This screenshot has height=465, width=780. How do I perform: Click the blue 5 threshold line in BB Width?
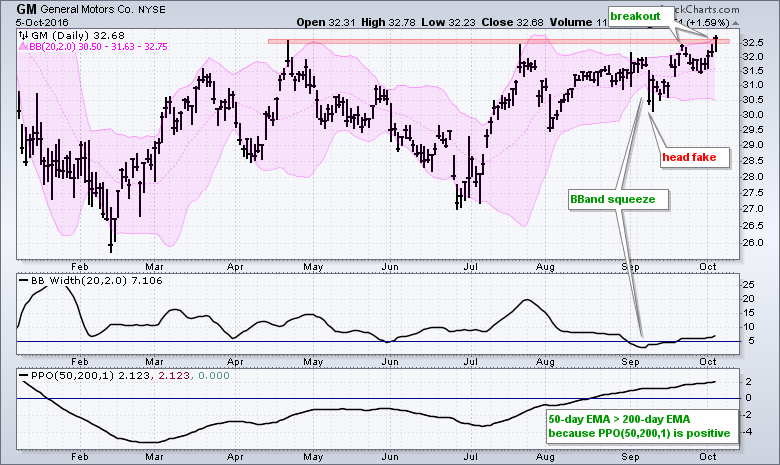point(378,342)
